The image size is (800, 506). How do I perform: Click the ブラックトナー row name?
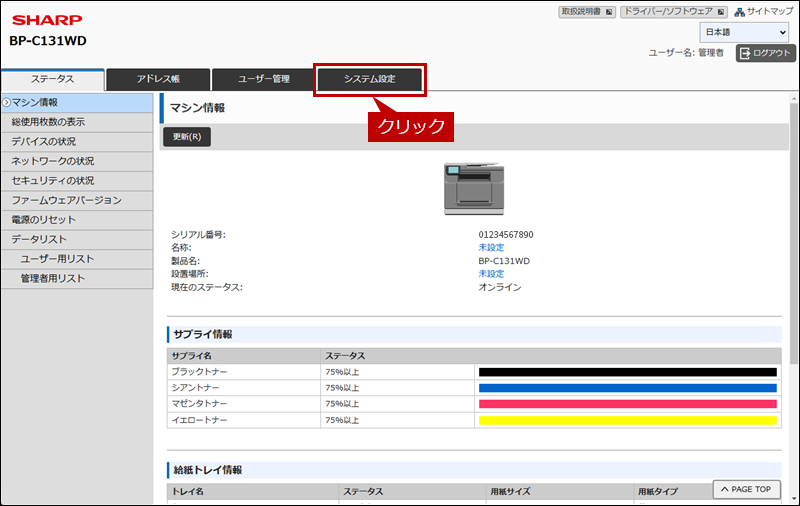(x=199, y=372)
